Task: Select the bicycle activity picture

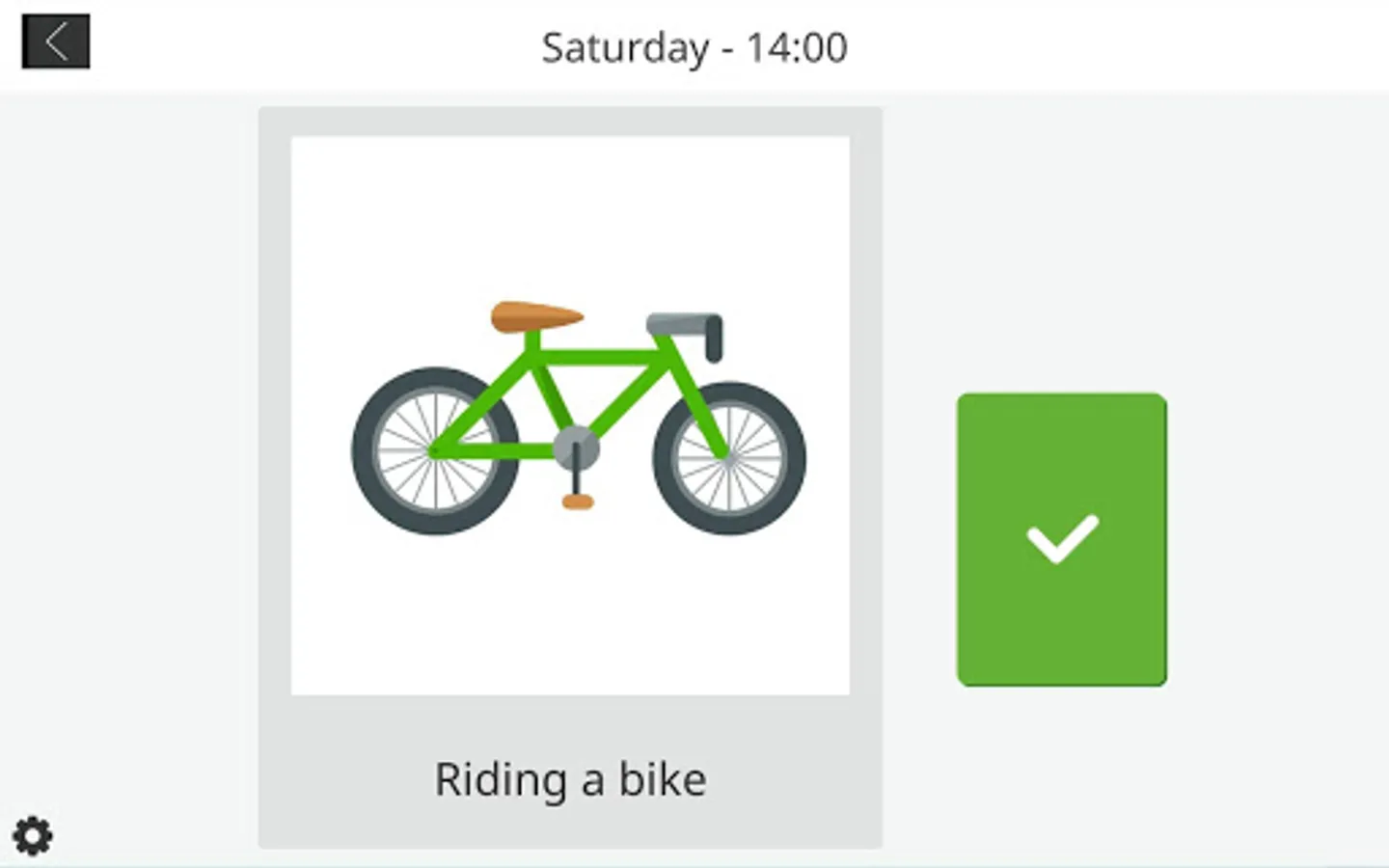Action: (570, 415)
